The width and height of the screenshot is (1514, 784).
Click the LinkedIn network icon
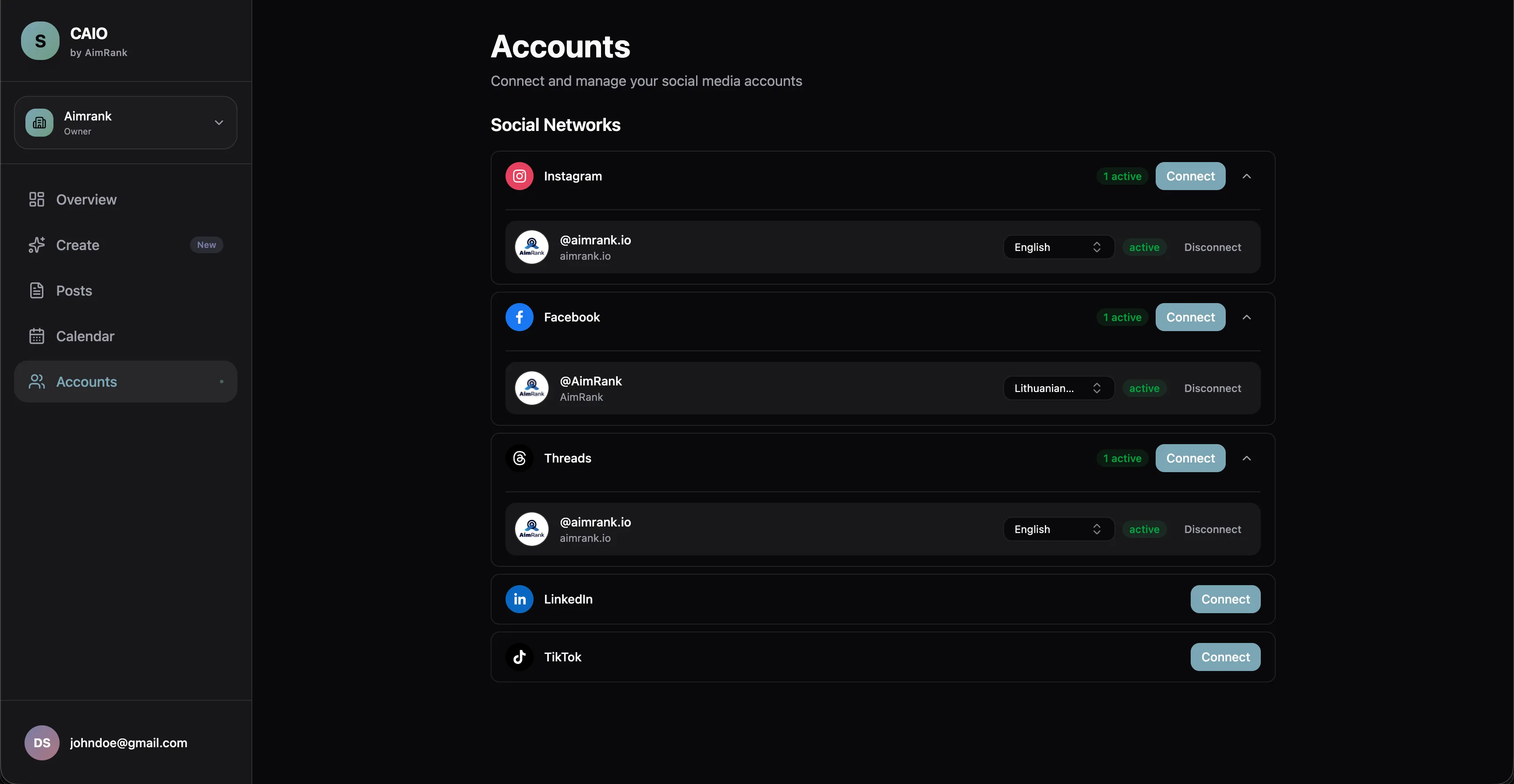[x=520, y=599]
